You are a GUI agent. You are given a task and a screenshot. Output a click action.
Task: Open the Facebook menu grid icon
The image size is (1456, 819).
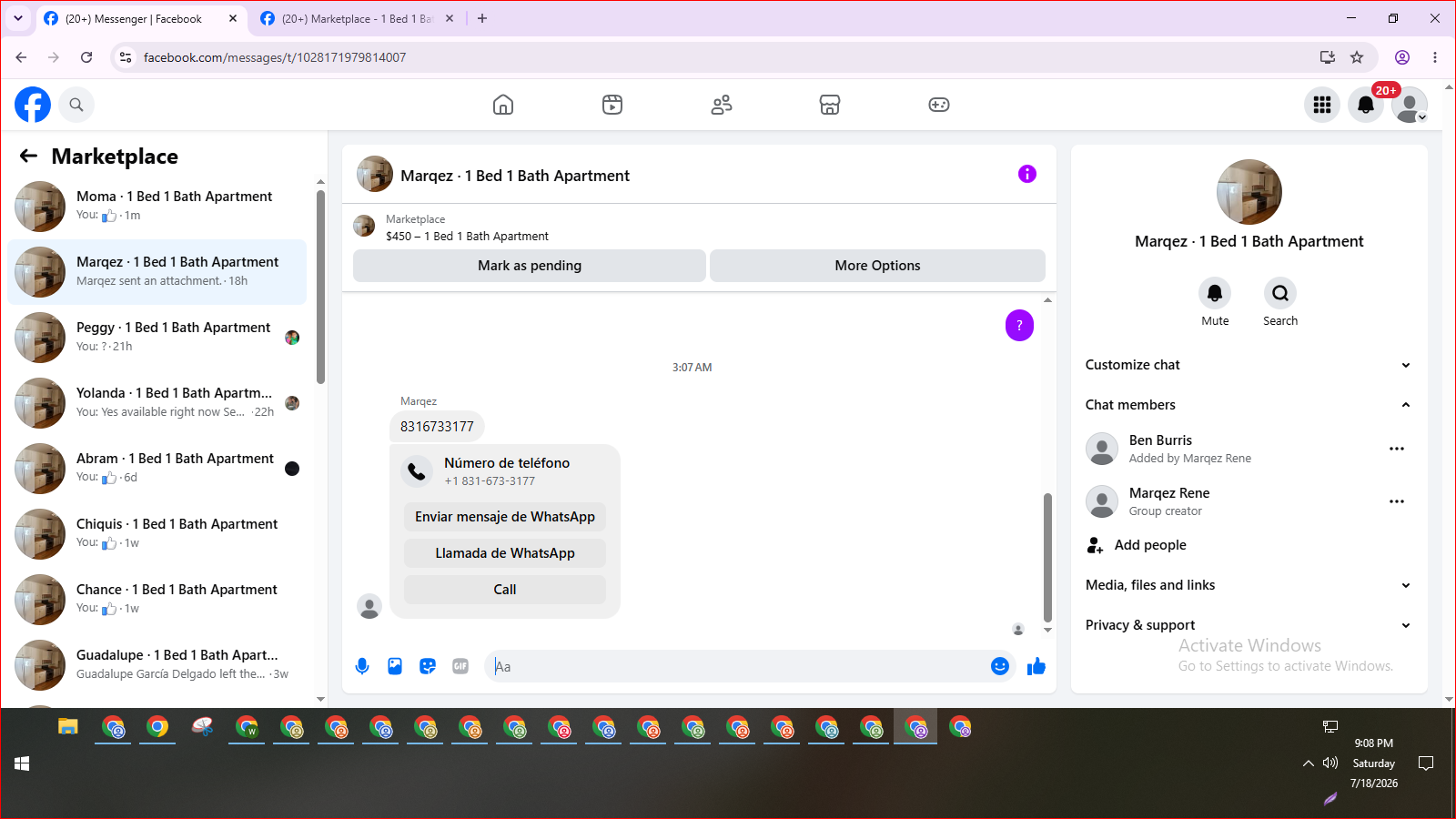[1322, 105]
